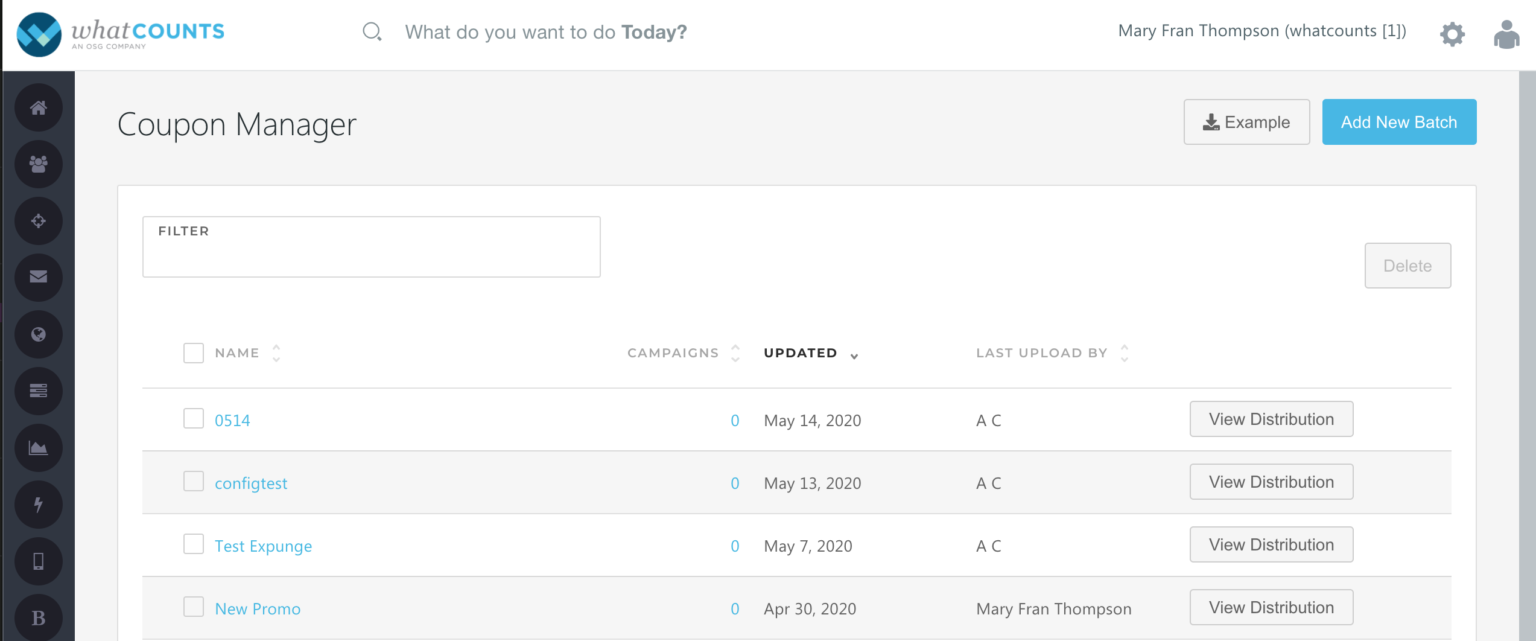The width and height of the screenshot is (1536, 641).
Task: Tick the select-all checkbox beside NAME header
Action: pos(194,353)
